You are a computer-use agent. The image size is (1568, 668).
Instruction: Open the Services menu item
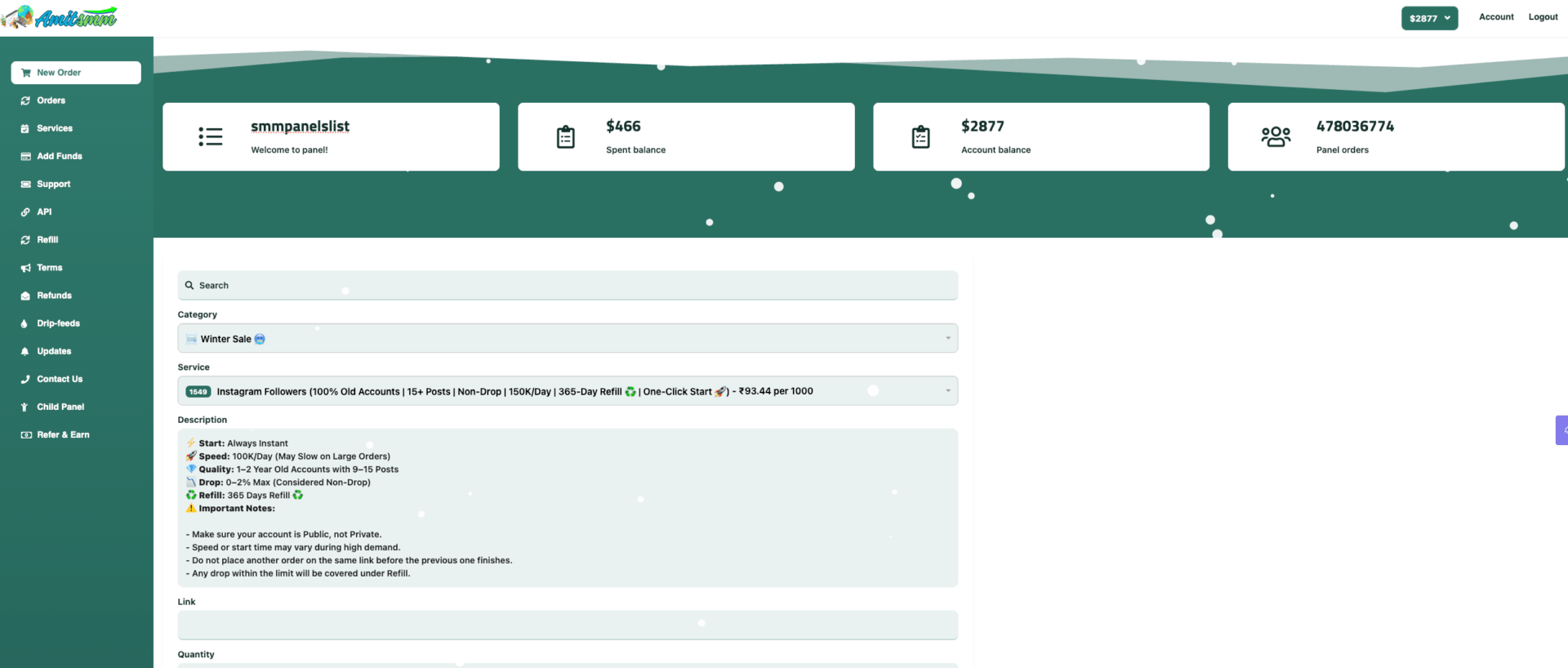pyautogui.click(x=55, y=129)
